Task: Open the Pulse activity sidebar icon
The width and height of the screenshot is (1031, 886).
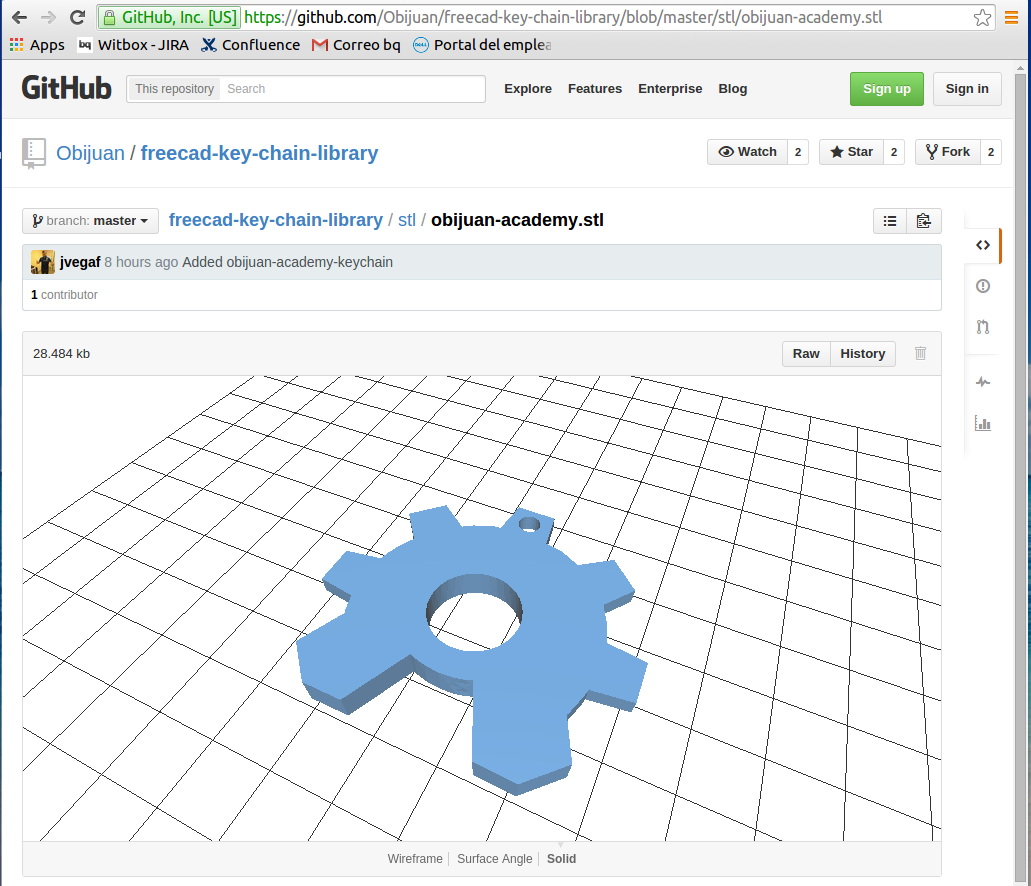Action: click(983, 382)
